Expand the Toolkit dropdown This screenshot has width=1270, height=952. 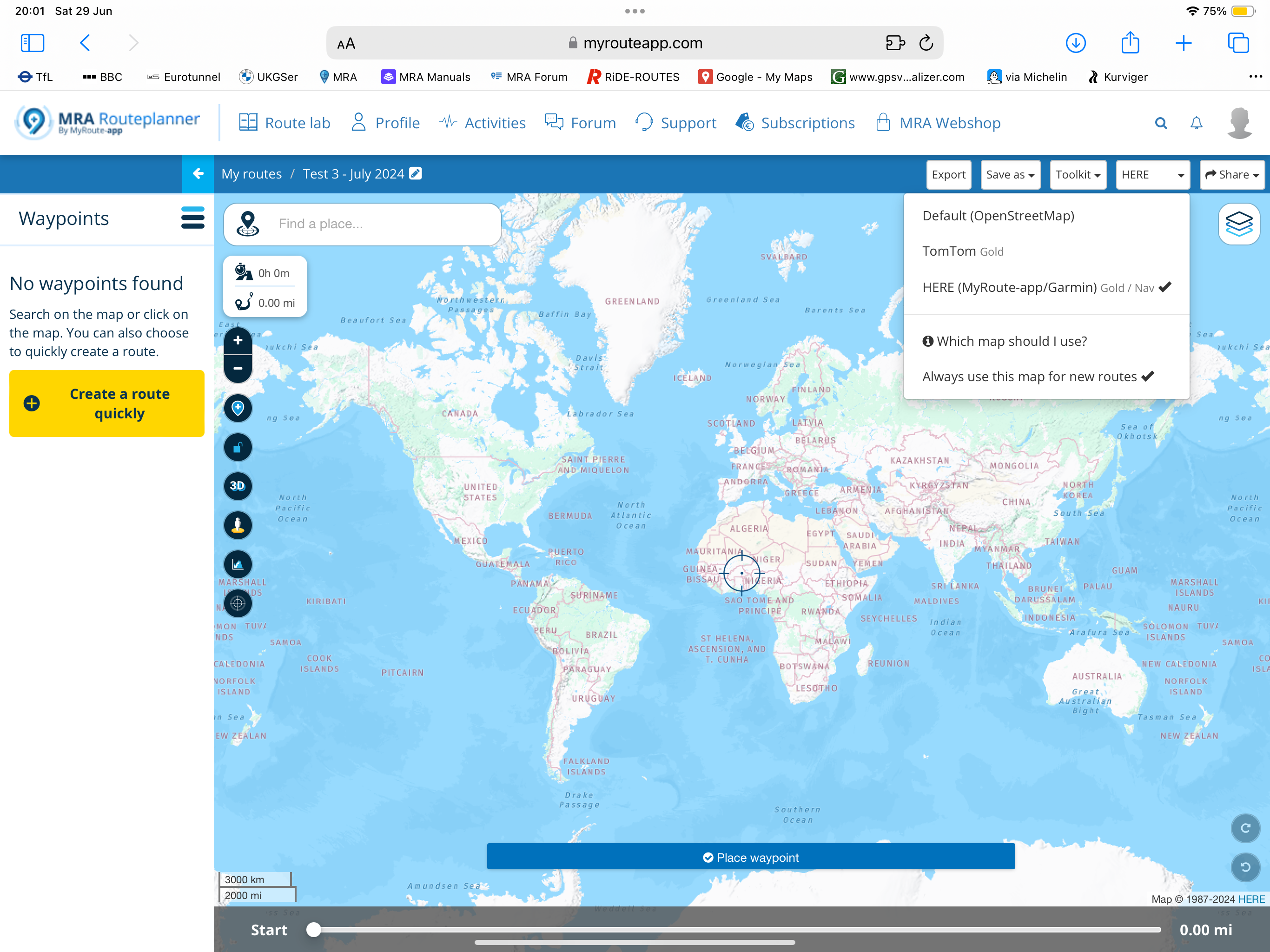(x=1078, y=175)
